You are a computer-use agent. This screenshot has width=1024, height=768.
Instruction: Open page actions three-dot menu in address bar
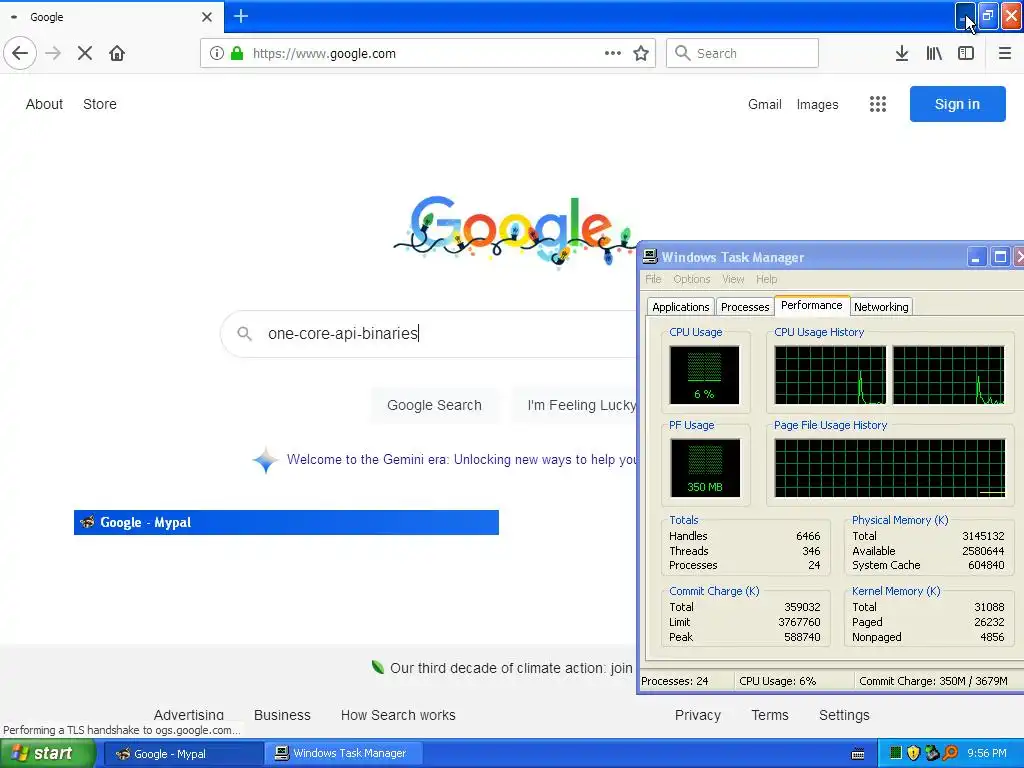coord(613,53)
